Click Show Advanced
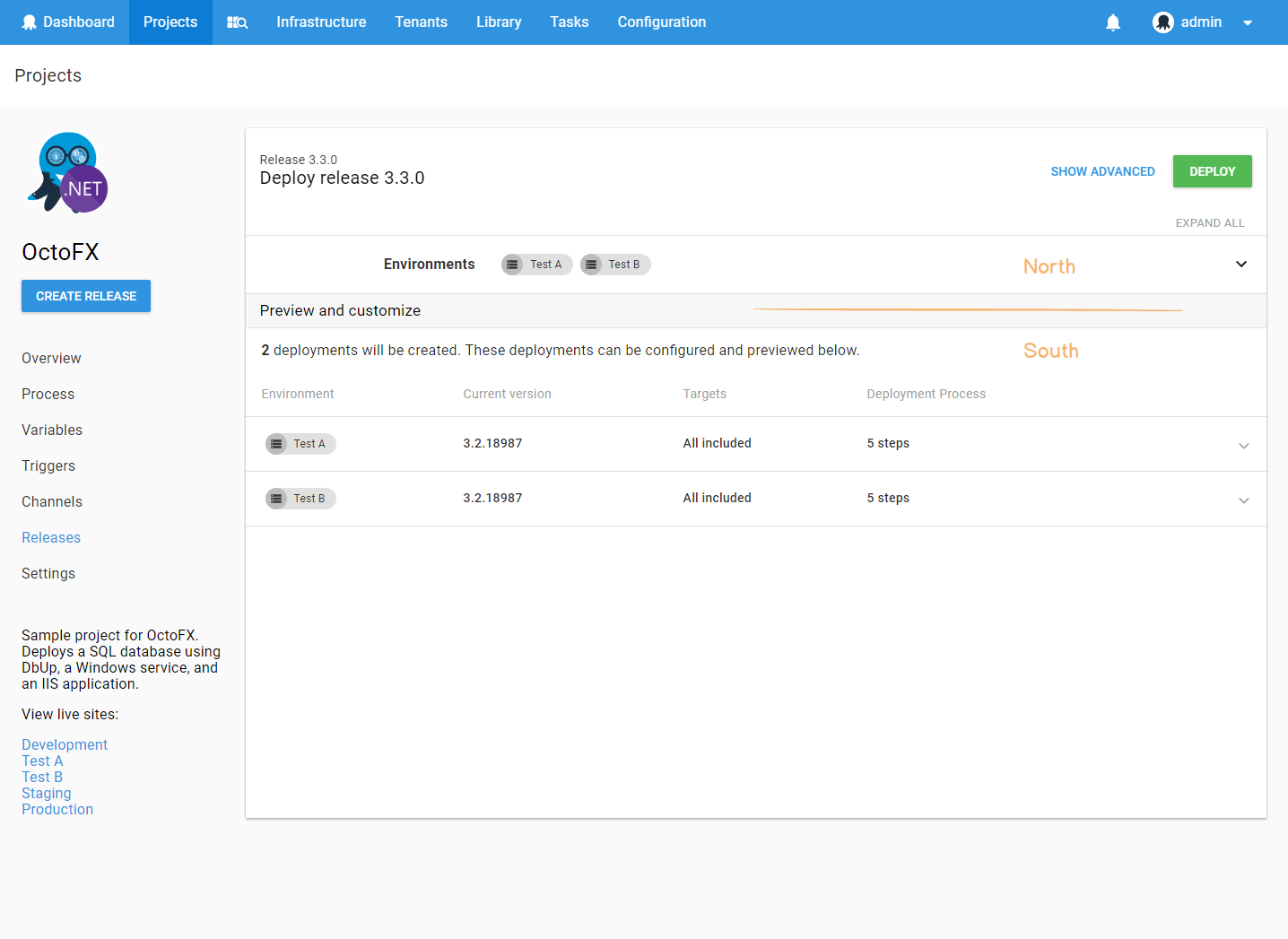Image resolution: width=1288 pixels, height=939 pixels. (x=1102, y=171)
